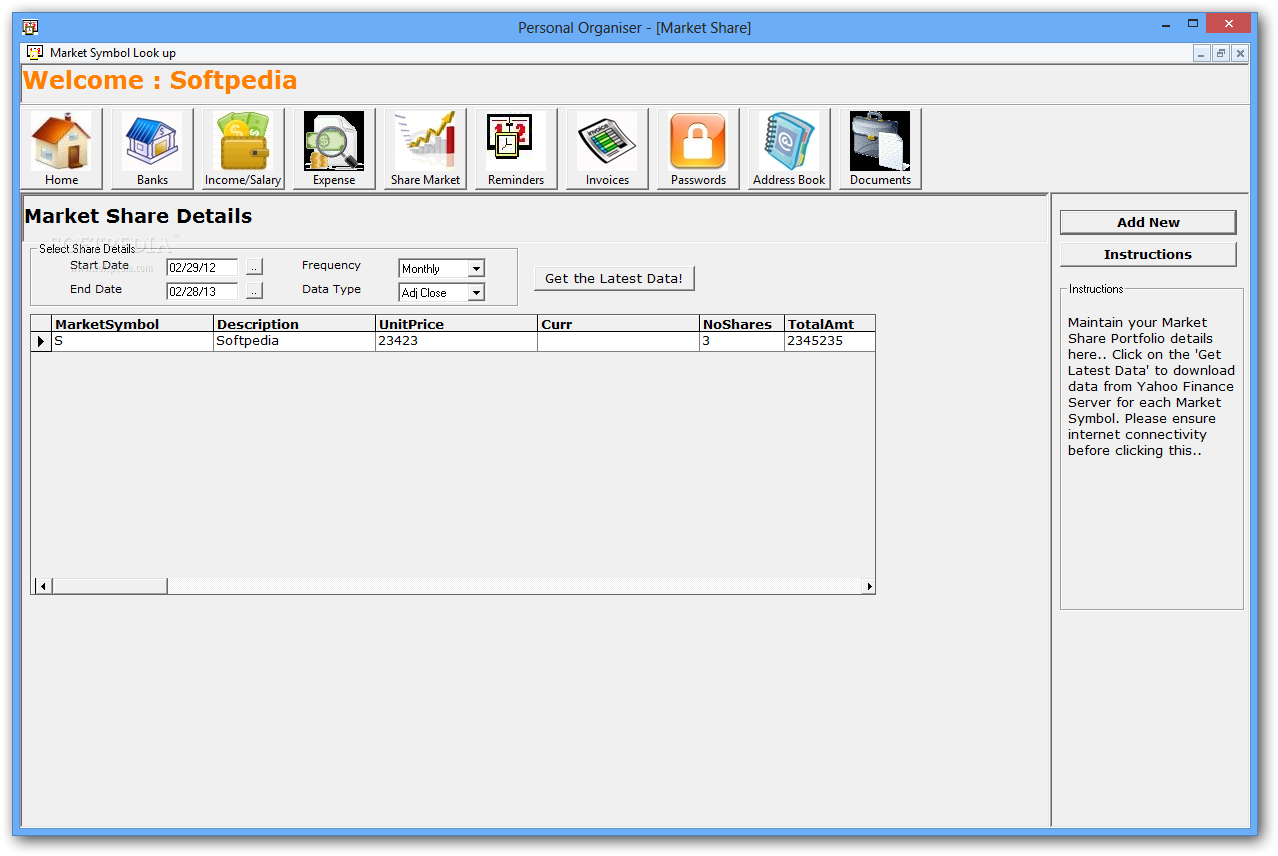
Task: Click the horizontal scrollbar thumb in the grid
Action: [x=109, y=586]
